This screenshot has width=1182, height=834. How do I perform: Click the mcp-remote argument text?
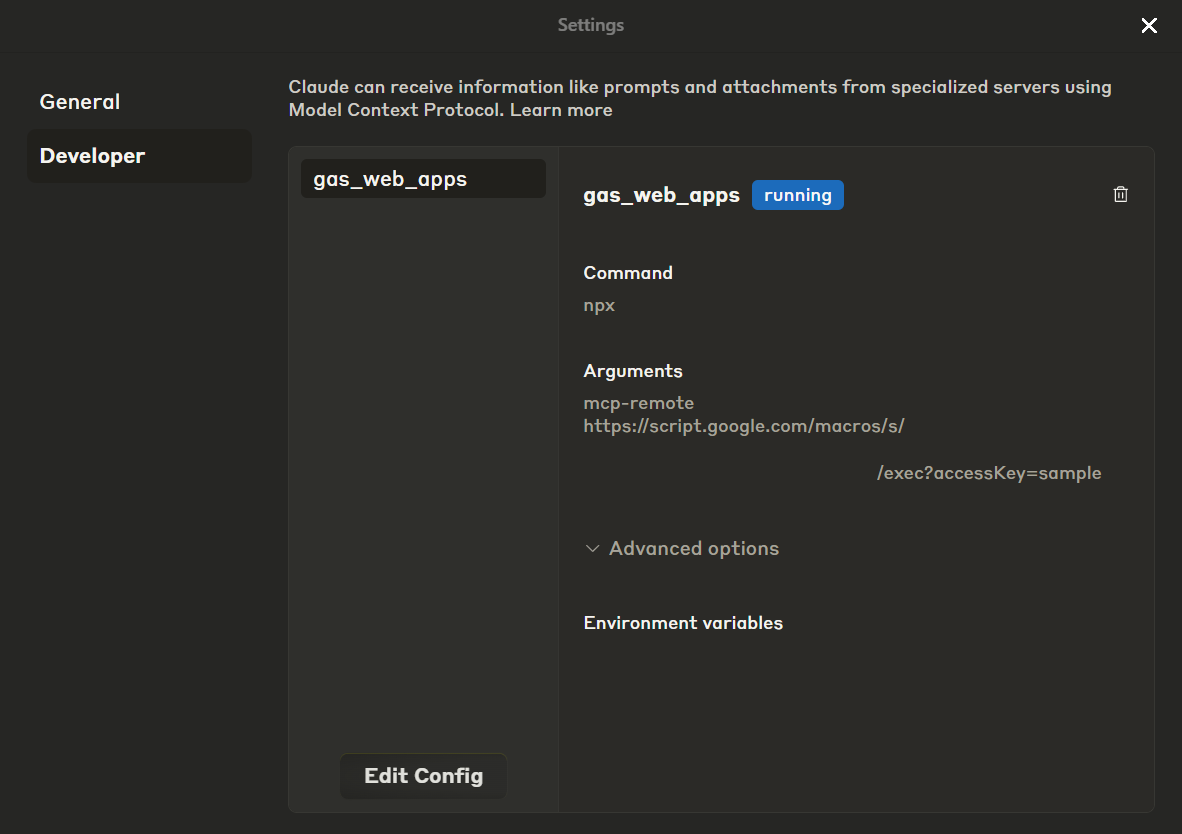(x=638, y=403)
